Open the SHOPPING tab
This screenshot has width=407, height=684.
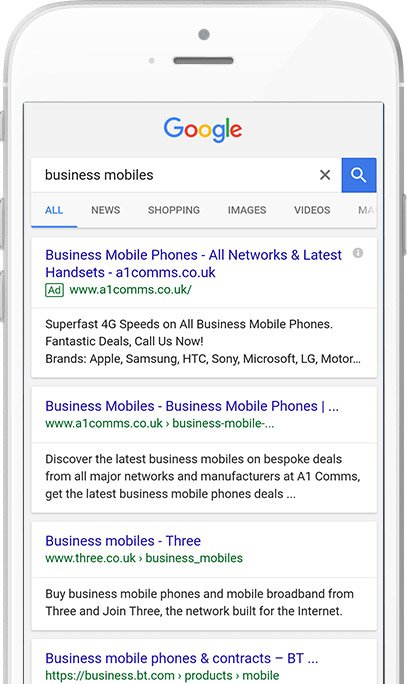(x=174, y=210)
